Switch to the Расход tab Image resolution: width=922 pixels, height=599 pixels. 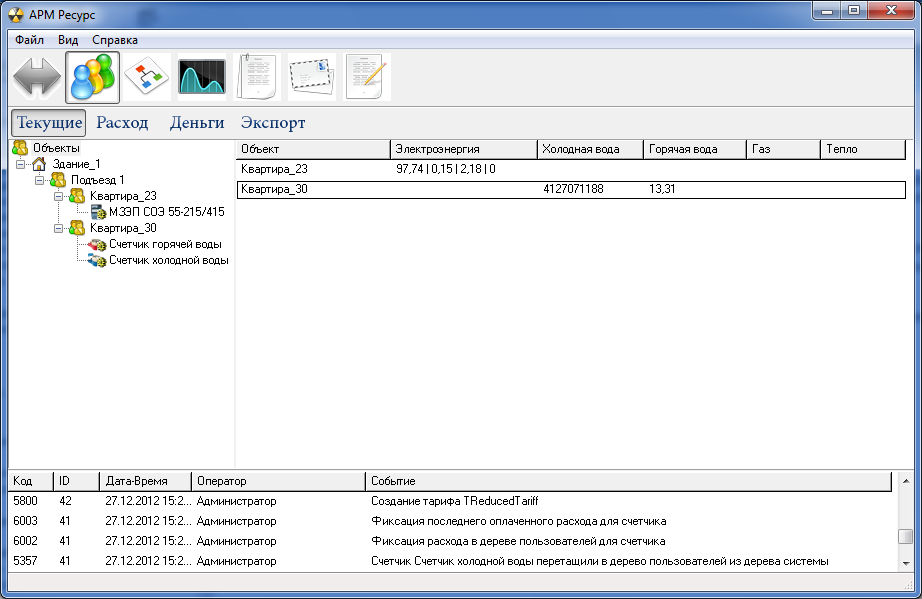[x=122, y=123]
